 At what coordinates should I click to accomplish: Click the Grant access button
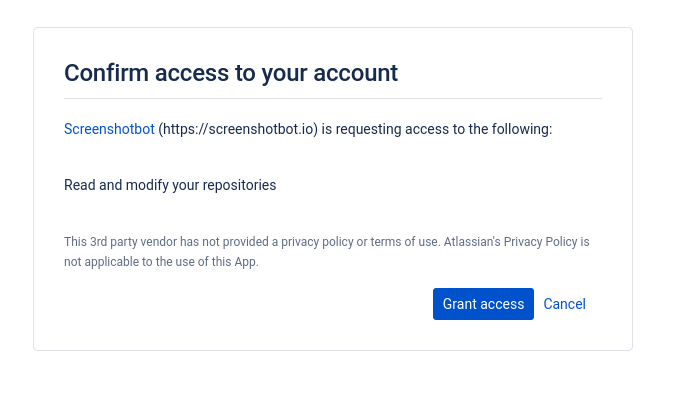[x=483, y=304]
